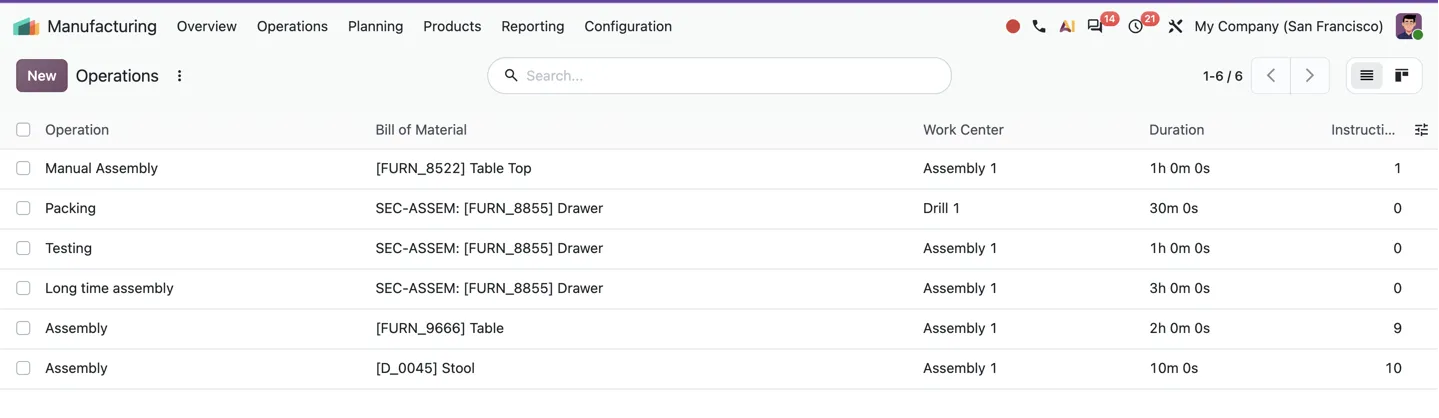Go to previous page of records
This screenshot has height=418, width=1439.
(1271, 76)
